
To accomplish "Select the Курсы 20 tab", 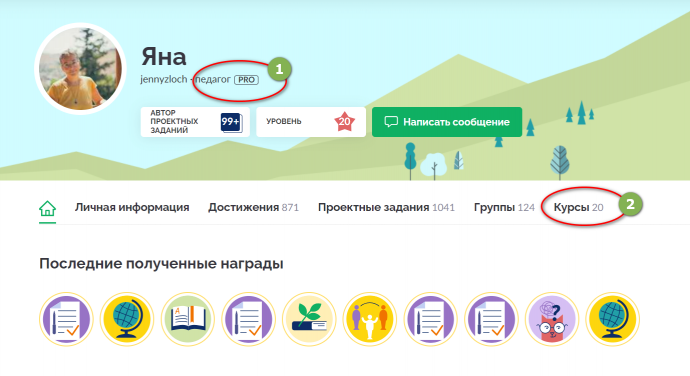I will tap(578, 207).
